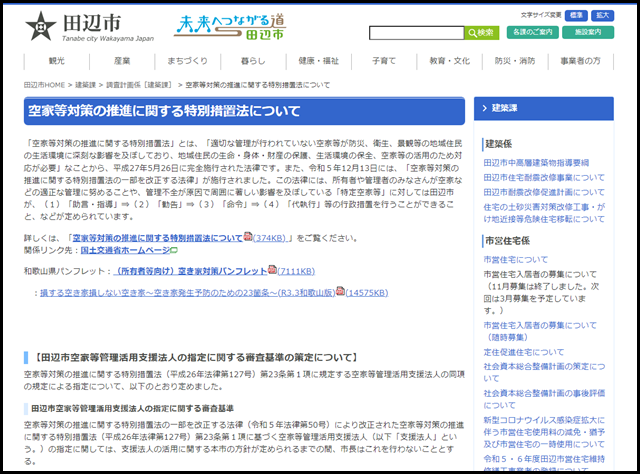Click PDF icon beside the 374KB link
Viewport: 640px width, 474px height.
click(x=248, y=236)
